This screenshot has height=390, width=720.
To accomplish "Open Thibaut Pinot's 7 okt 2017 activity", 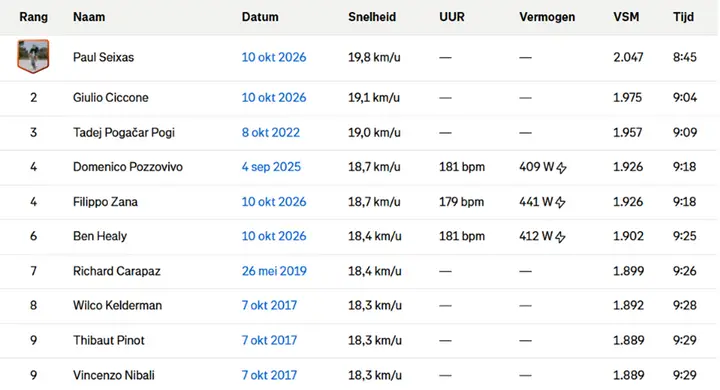I will (x=269, y=340).
